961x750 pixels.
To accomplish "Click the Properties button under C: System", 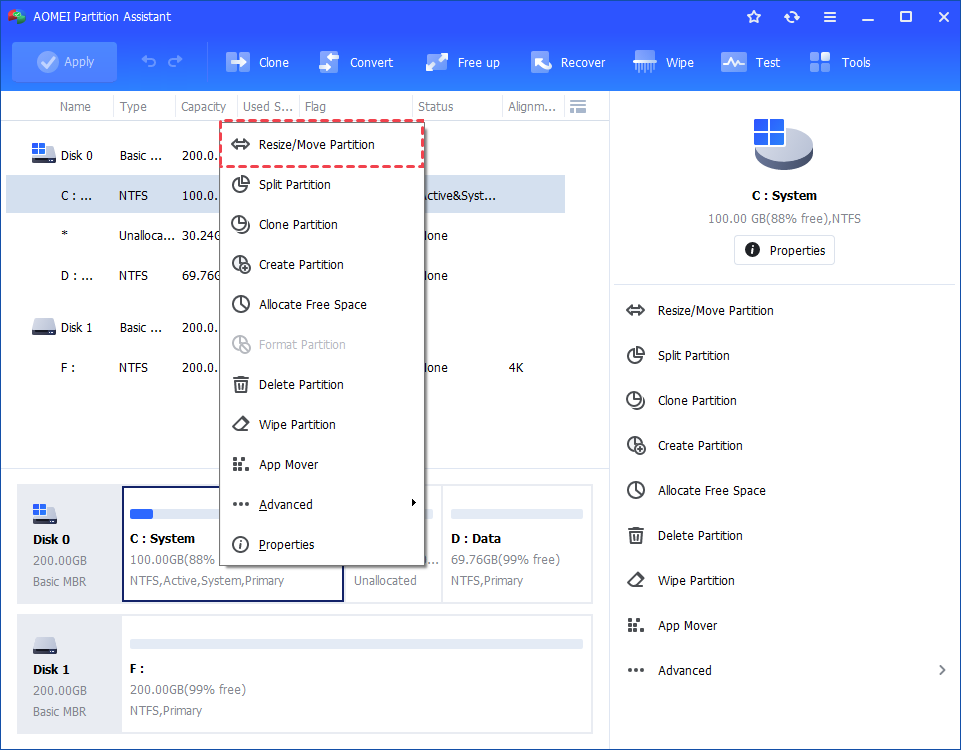I will tap(784, 251).
